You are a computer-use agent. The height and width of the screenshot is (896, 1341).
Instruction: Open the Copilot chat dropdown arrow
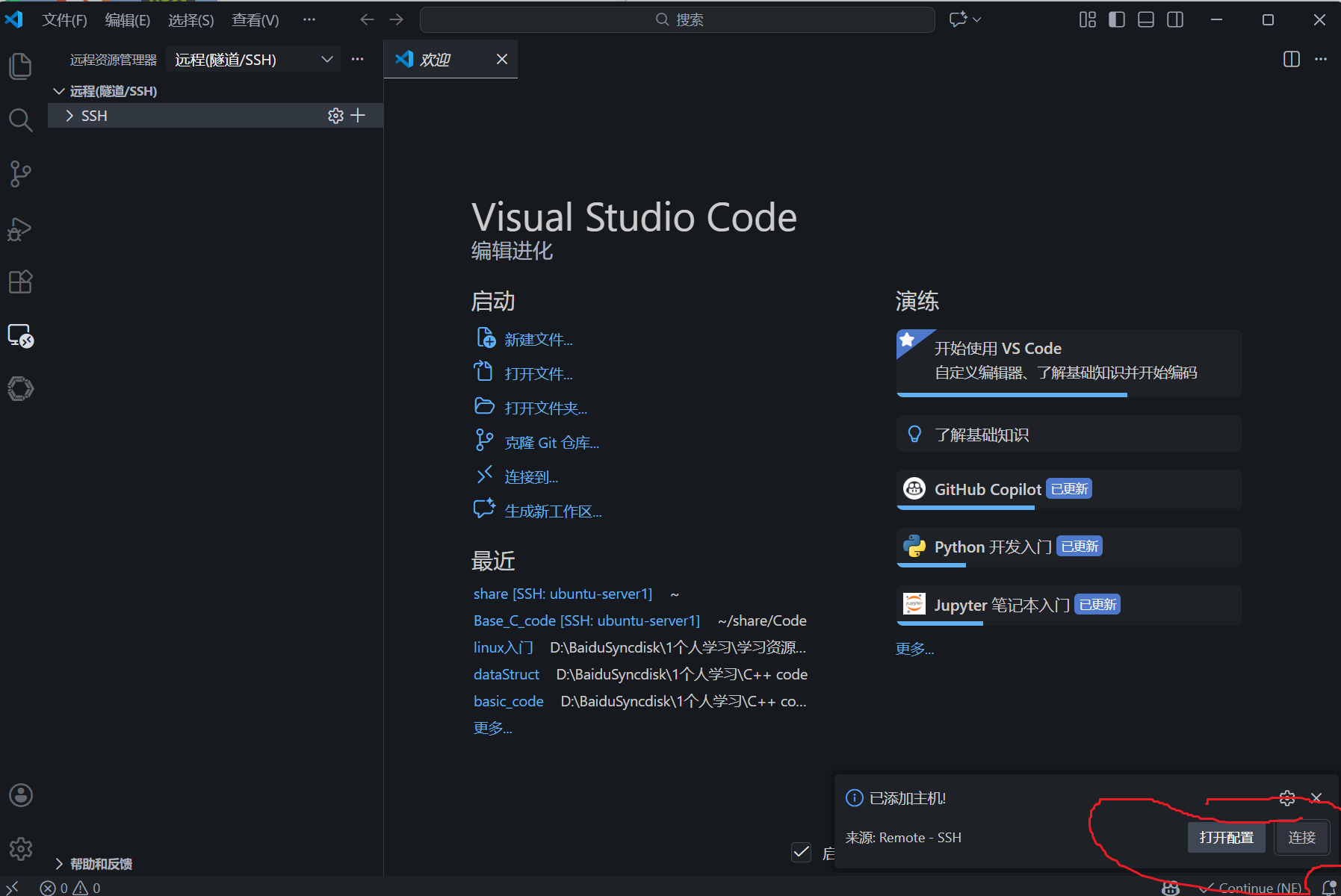coord(976,19)
